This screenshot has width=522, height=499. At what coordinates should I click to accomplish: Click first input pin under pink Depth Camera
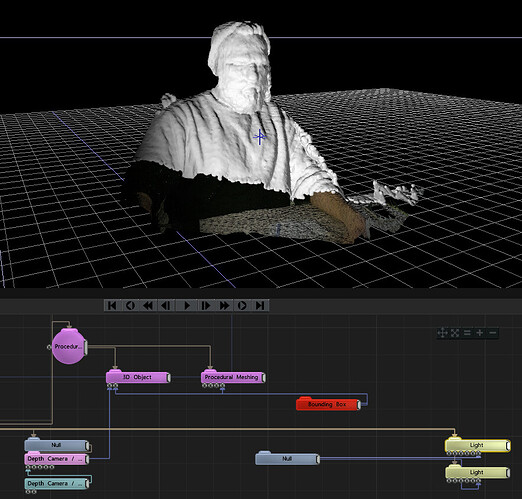(28, 467)
